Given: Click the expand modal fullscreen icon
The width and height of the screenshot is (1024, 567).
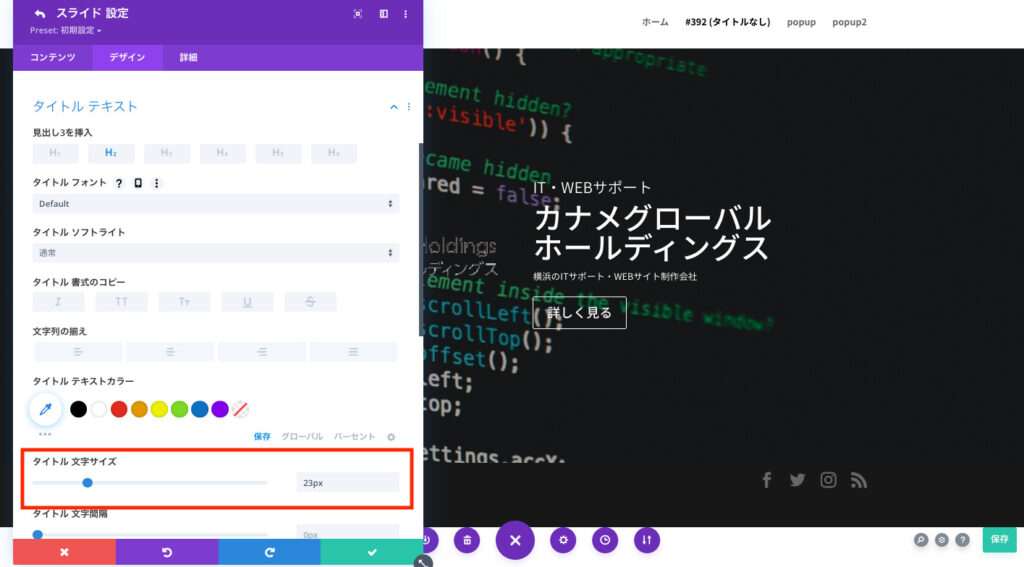Looking at the screenshot, I should (x=358, y=14).
